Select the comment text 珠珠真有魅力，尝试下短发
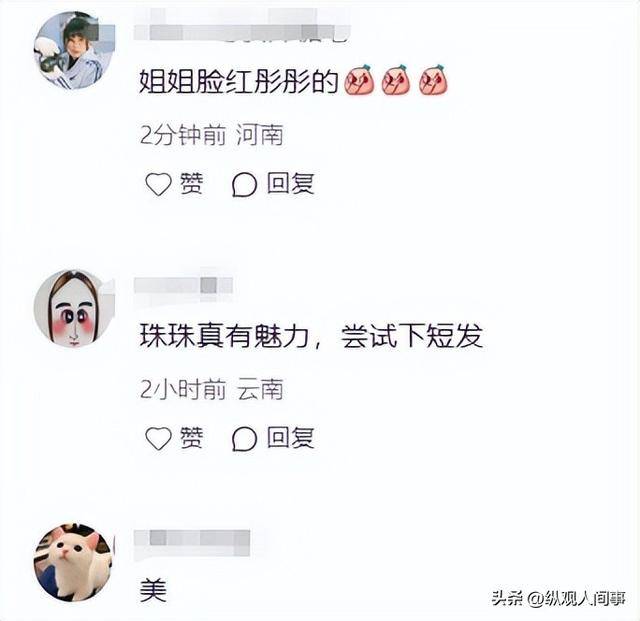Viewport: 640px width, 621px height. pyautogui.click(x=311, y=336)
